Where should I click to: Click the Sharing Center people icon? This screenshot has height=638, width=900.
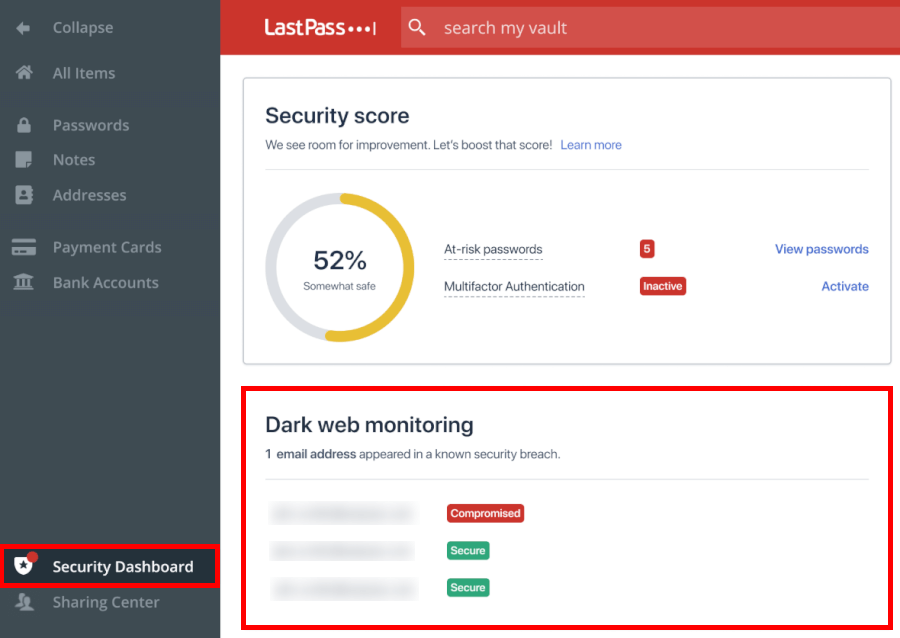22,602
